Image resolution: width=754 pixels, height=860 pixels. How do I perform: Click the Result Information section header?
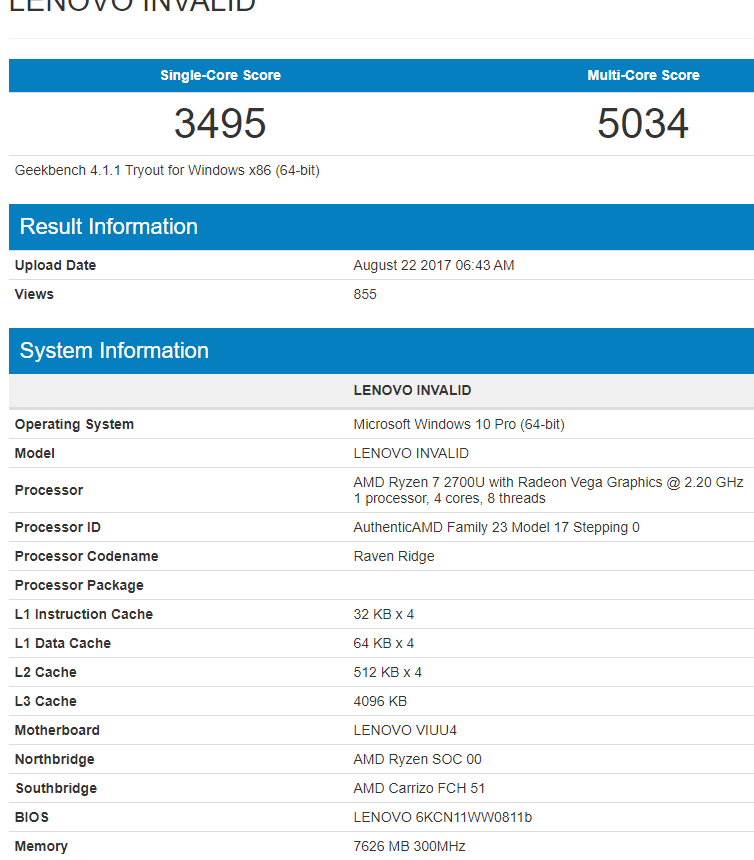pyautogui.click(x=381, y=227)
